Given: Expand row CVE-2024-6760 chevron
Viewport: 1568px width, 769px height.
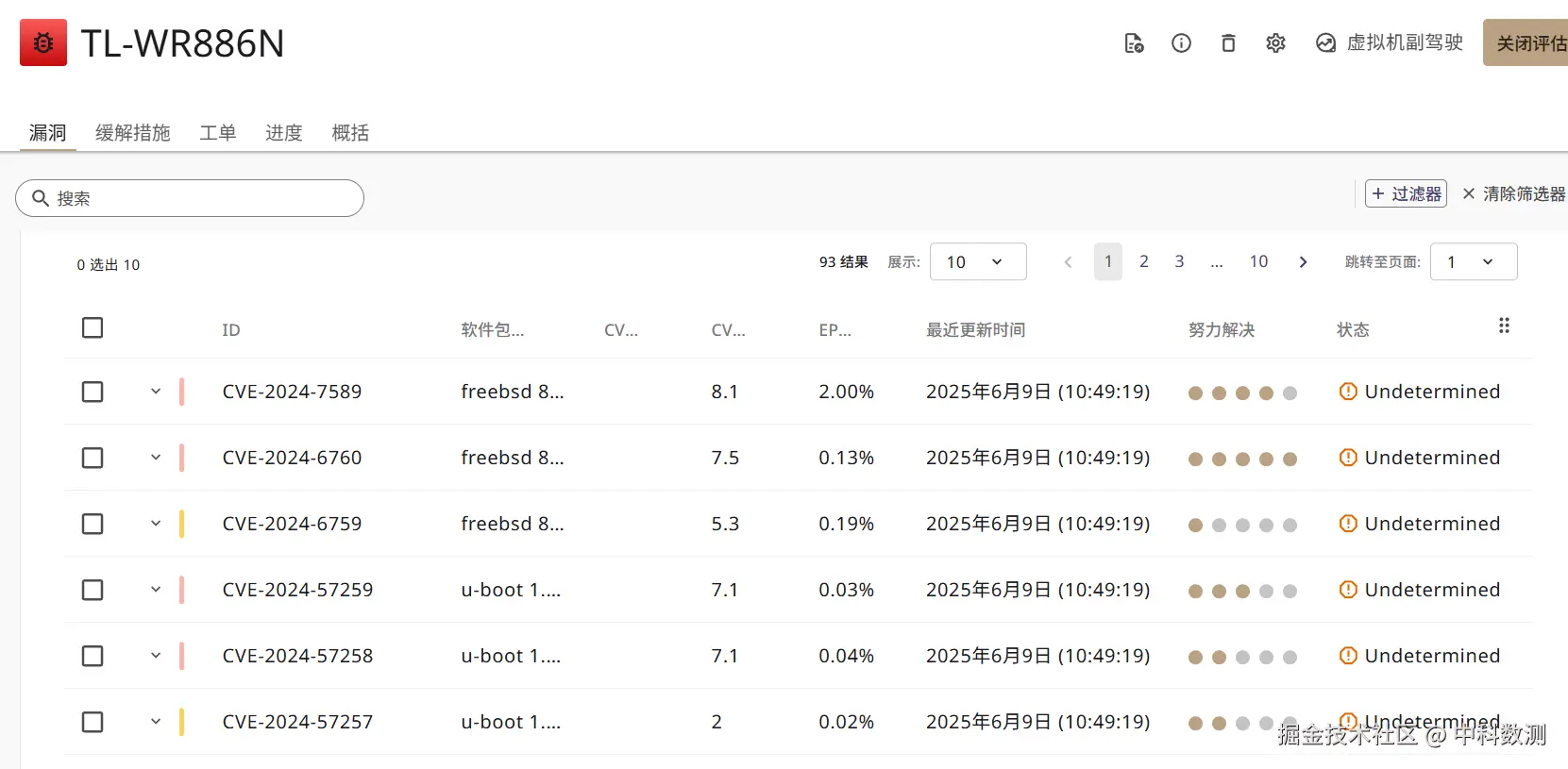Looking at the screenshot, I should [x=156, y=457].
